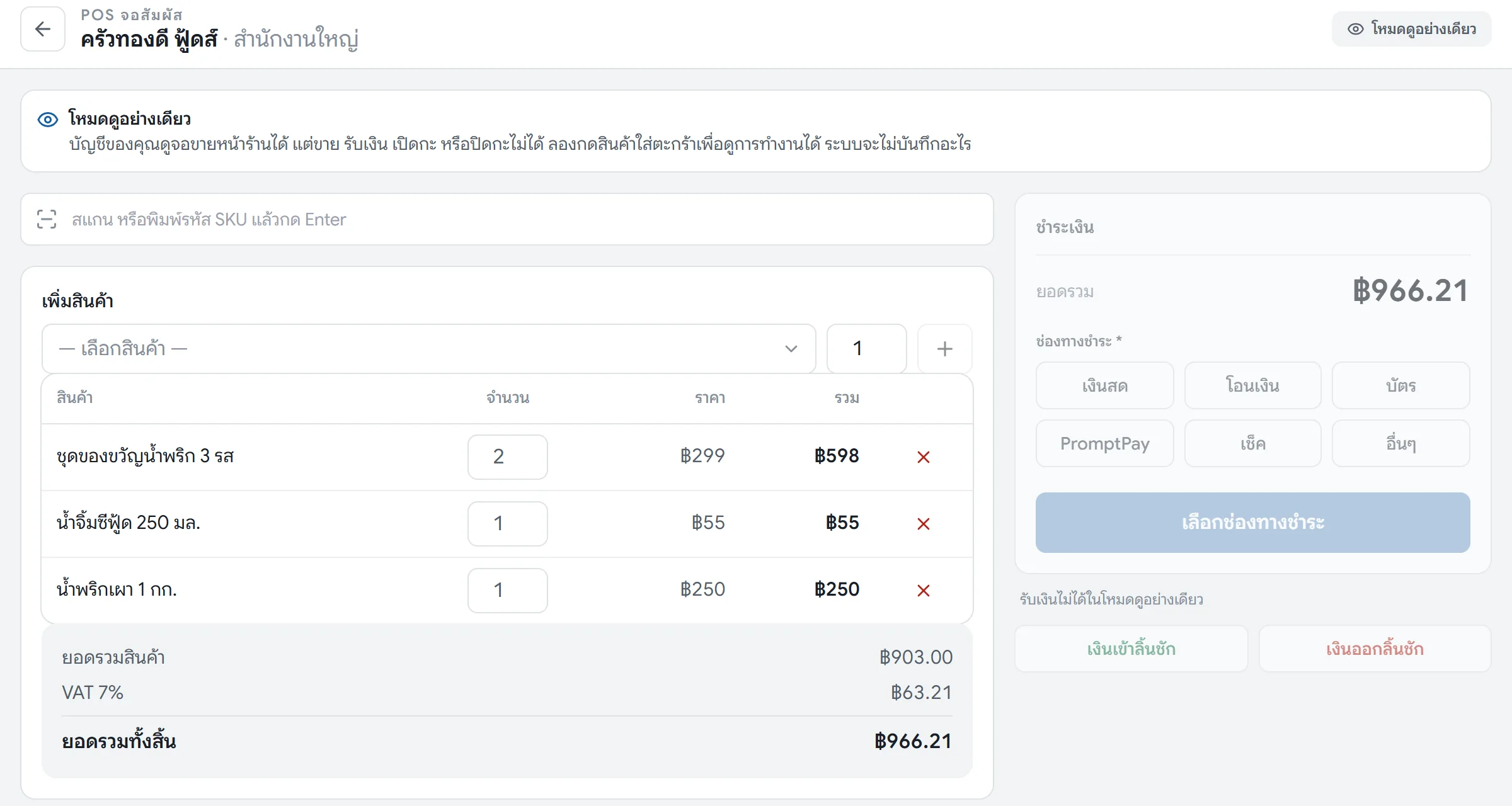Click the เลือกช่องทางชำระ button
The width and height of the screenshot is (1512, 806).
1252,523
